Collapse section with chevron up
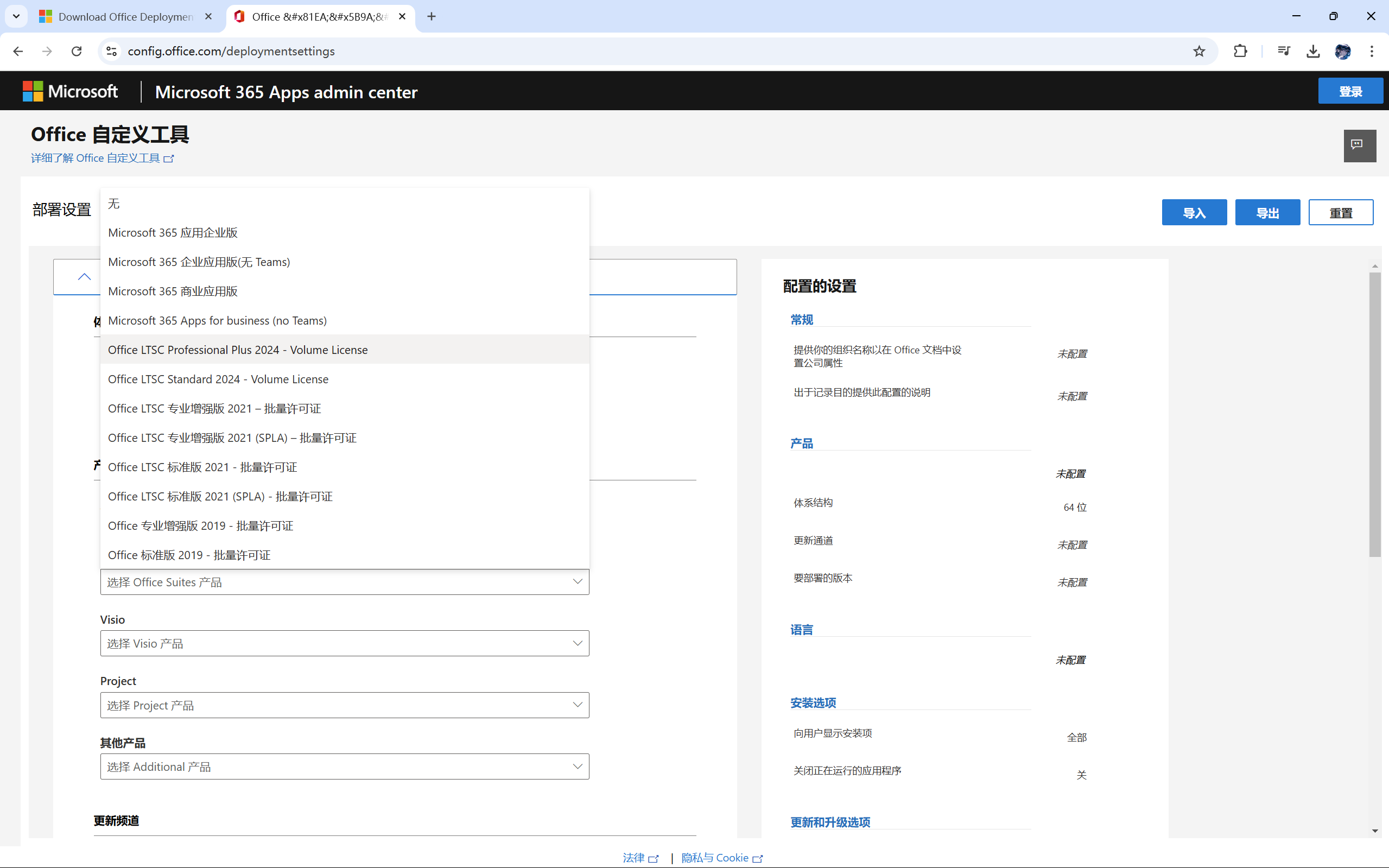 (x=84, y=277)
